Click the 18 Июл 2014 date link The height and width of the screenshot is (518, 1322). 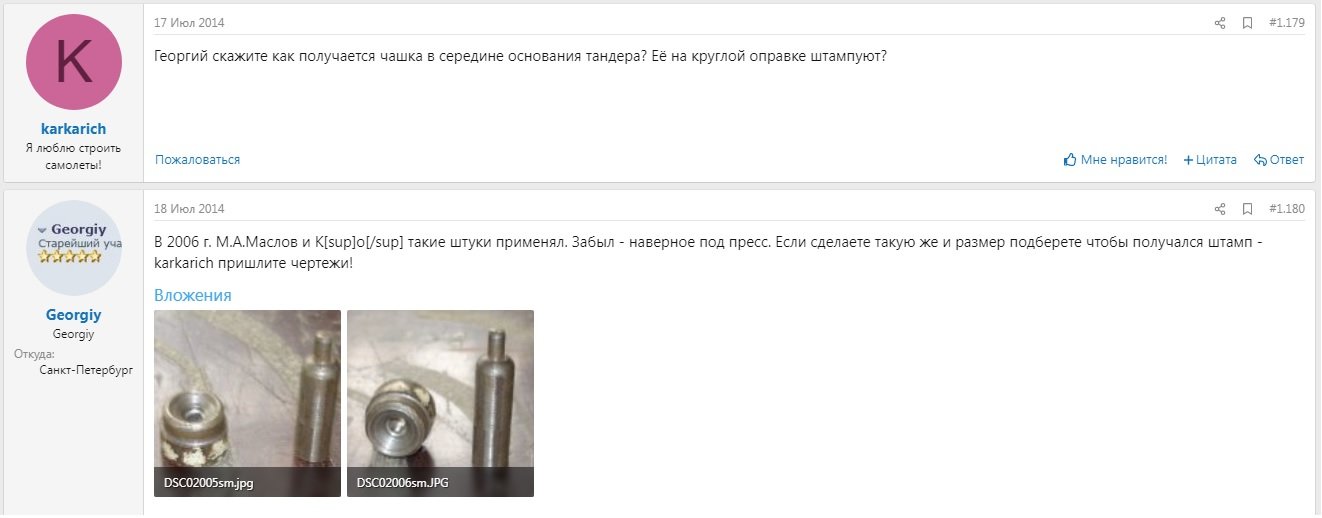pos(189,209)
